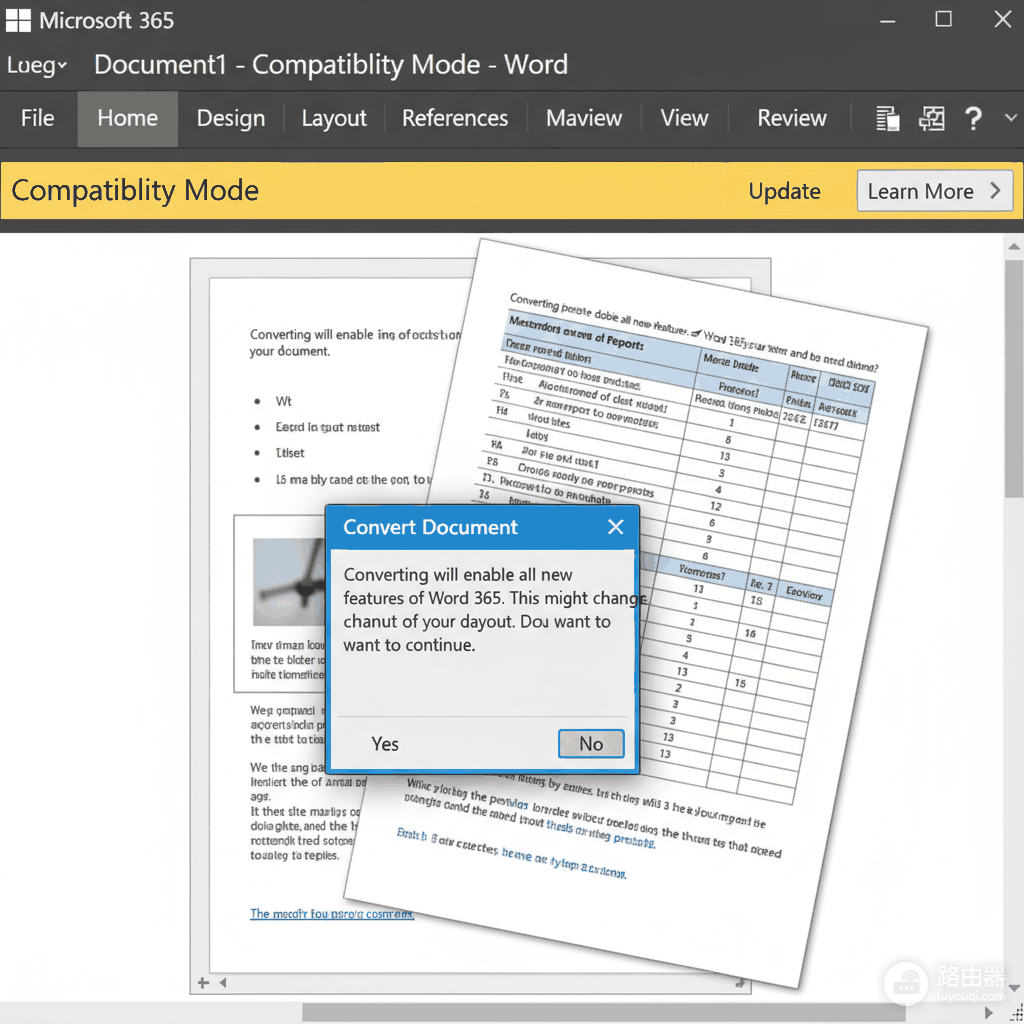Expand the ribbon options chevron
The height and width of the screenshot is (1024, 1024).
click(x=1010, y=118)
